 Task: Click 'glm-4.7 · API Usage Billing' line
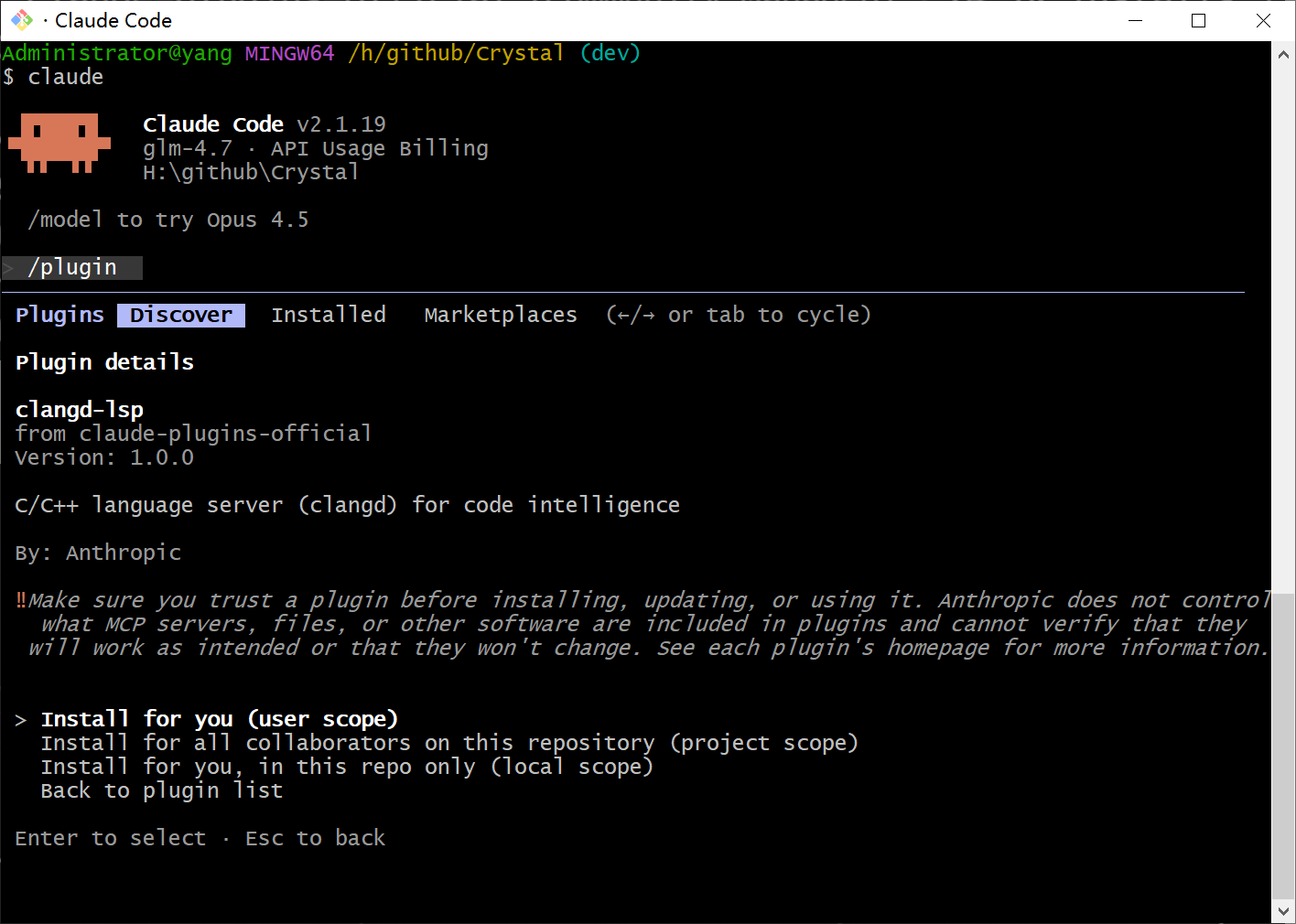(x=316, y=148)
